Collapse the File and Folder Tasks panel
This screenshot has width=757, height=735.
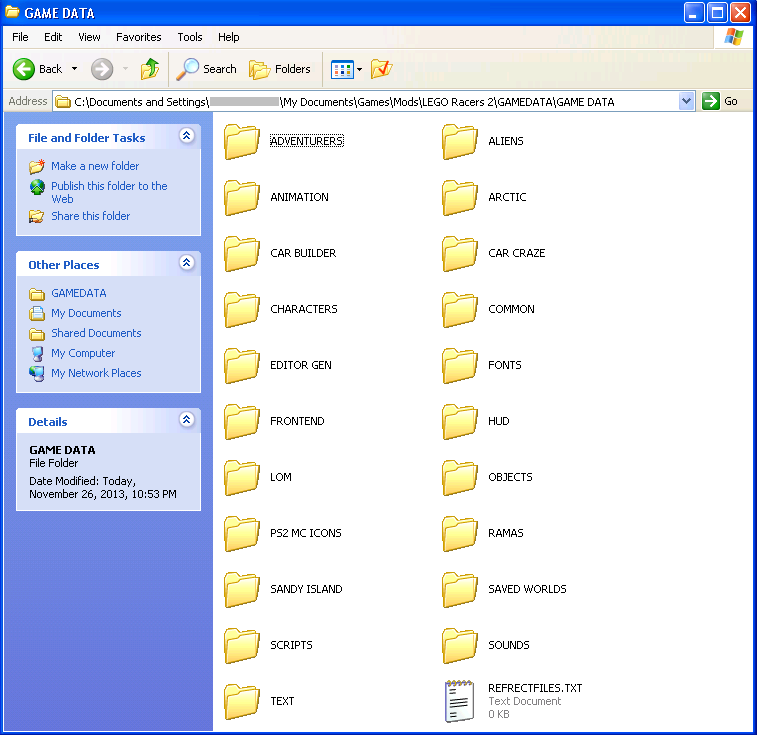[187, 136]
